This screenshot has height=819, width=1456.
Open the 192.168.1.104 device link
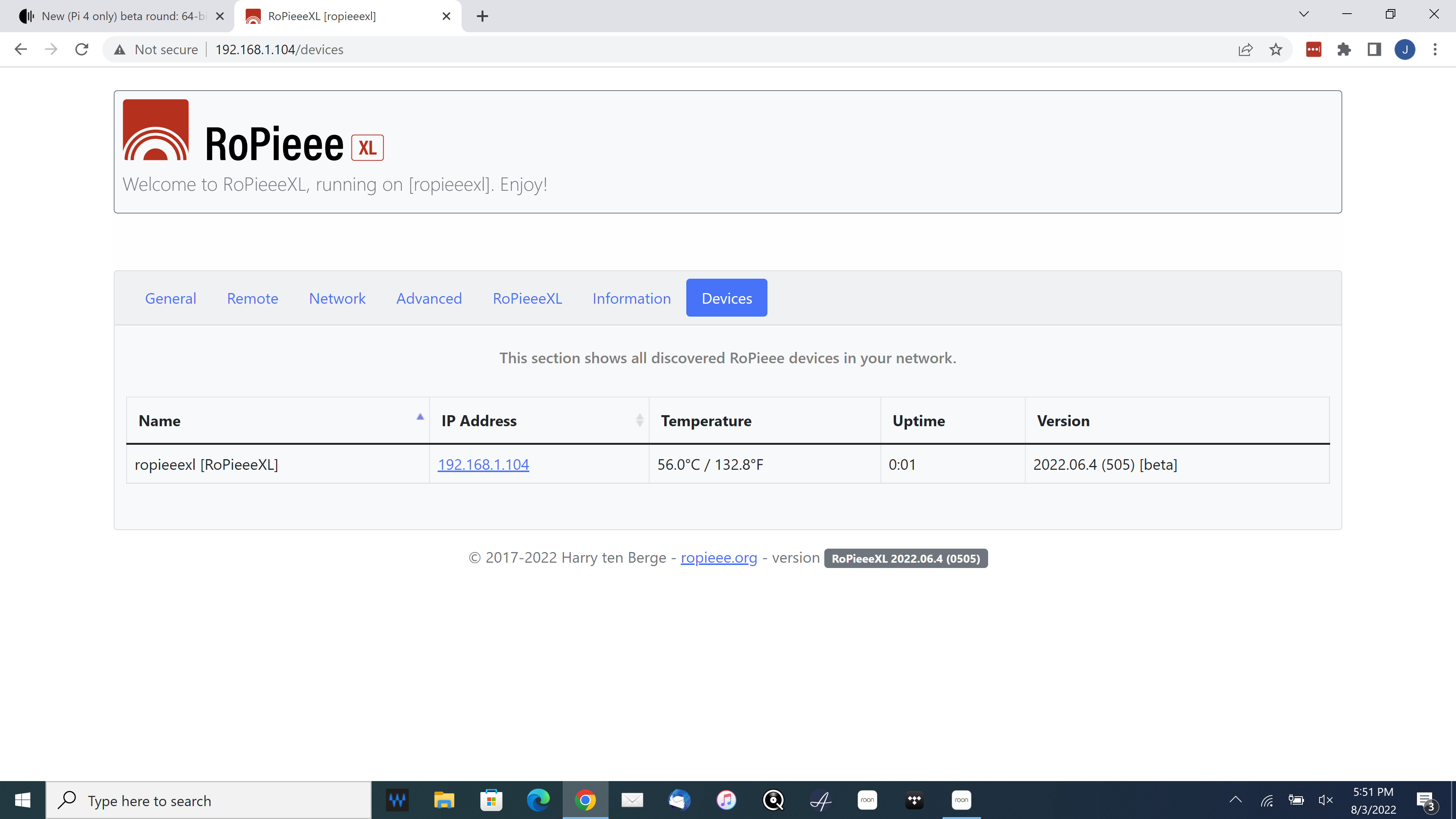[483, 464]
